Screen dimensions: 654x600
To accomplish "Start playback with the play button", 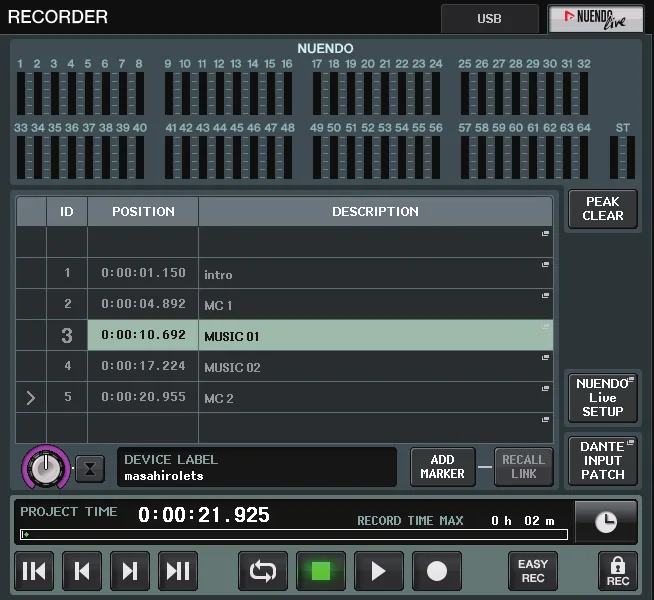I will tap(379, 571).
